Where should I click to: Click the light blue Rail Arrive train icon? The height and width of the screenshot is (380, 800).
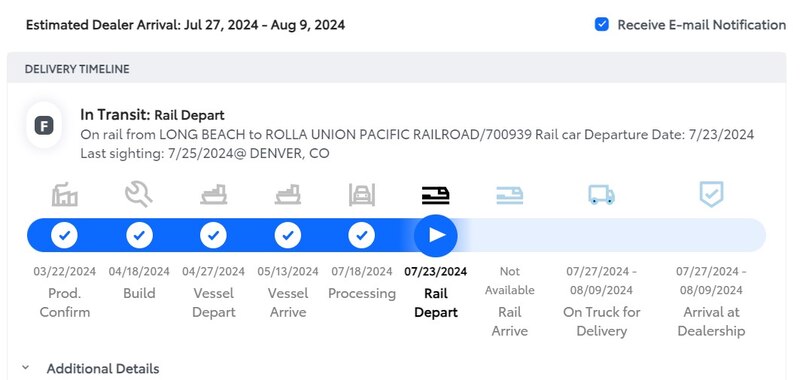pos(510,195)
